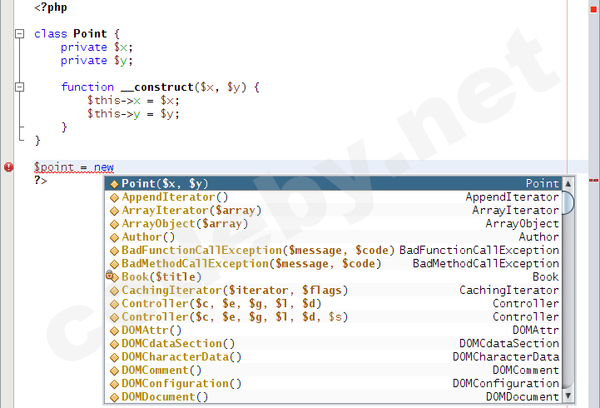Viewport: 600px width, 408px height.
Task: Click the red error icon in the gutter
Action: pos(8,167)
